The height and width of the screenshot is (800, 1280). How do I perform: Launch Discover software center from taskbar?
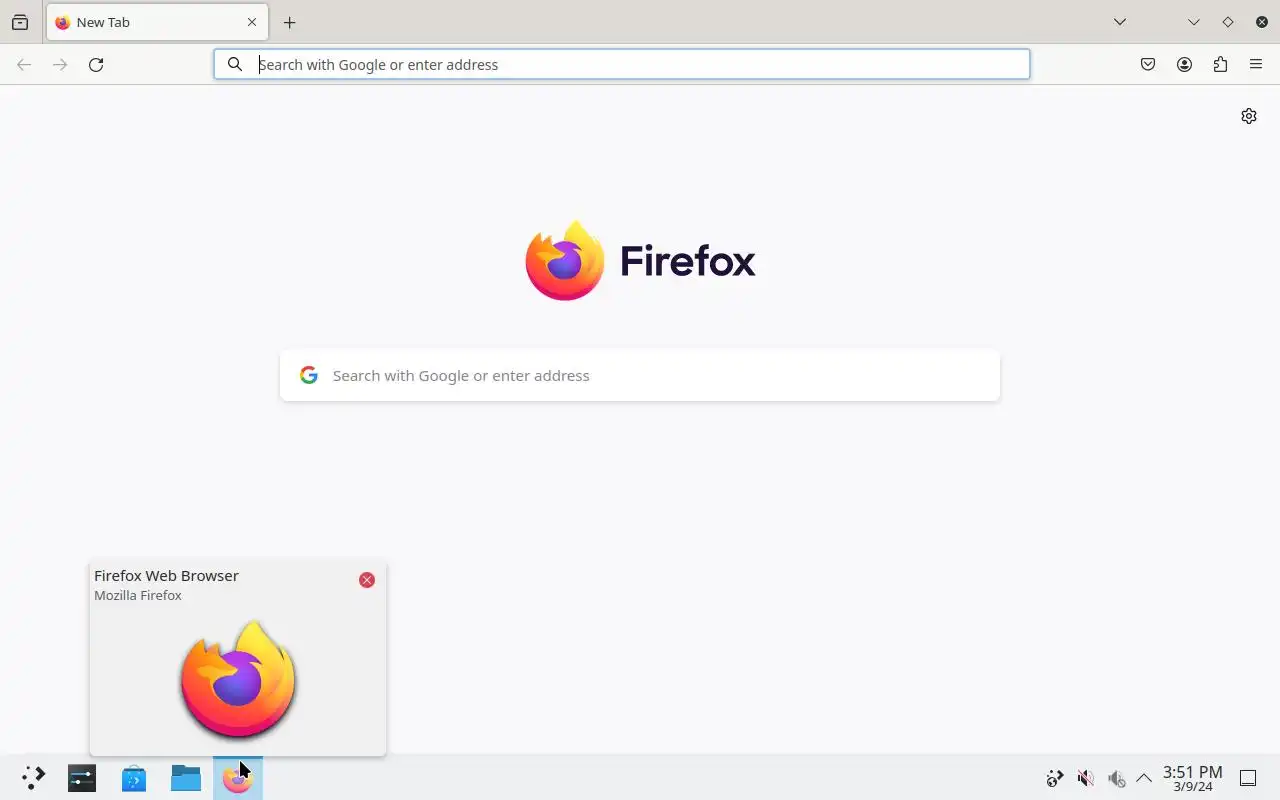[134, 778]
